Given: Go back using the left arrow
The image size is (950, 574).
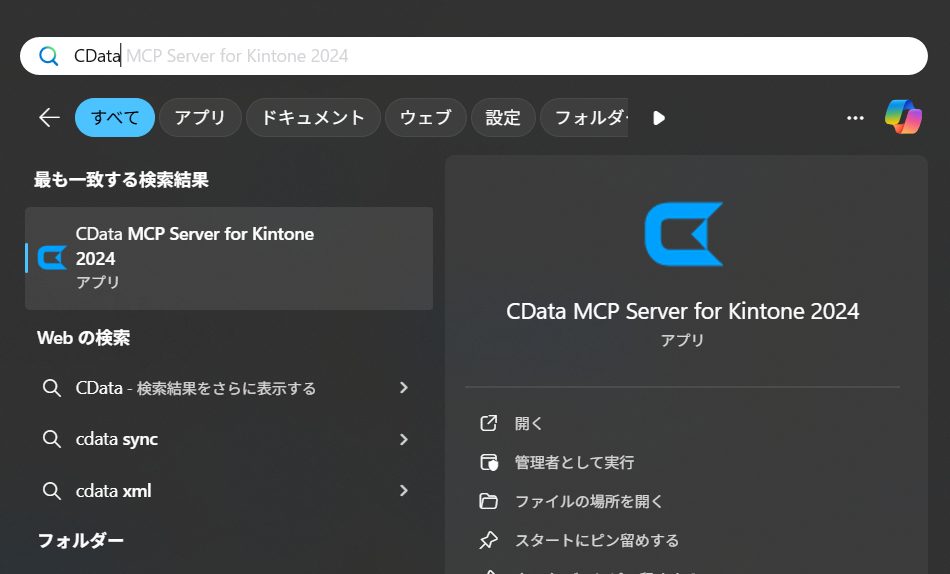Looking at the screenshot, I should 49,118.
